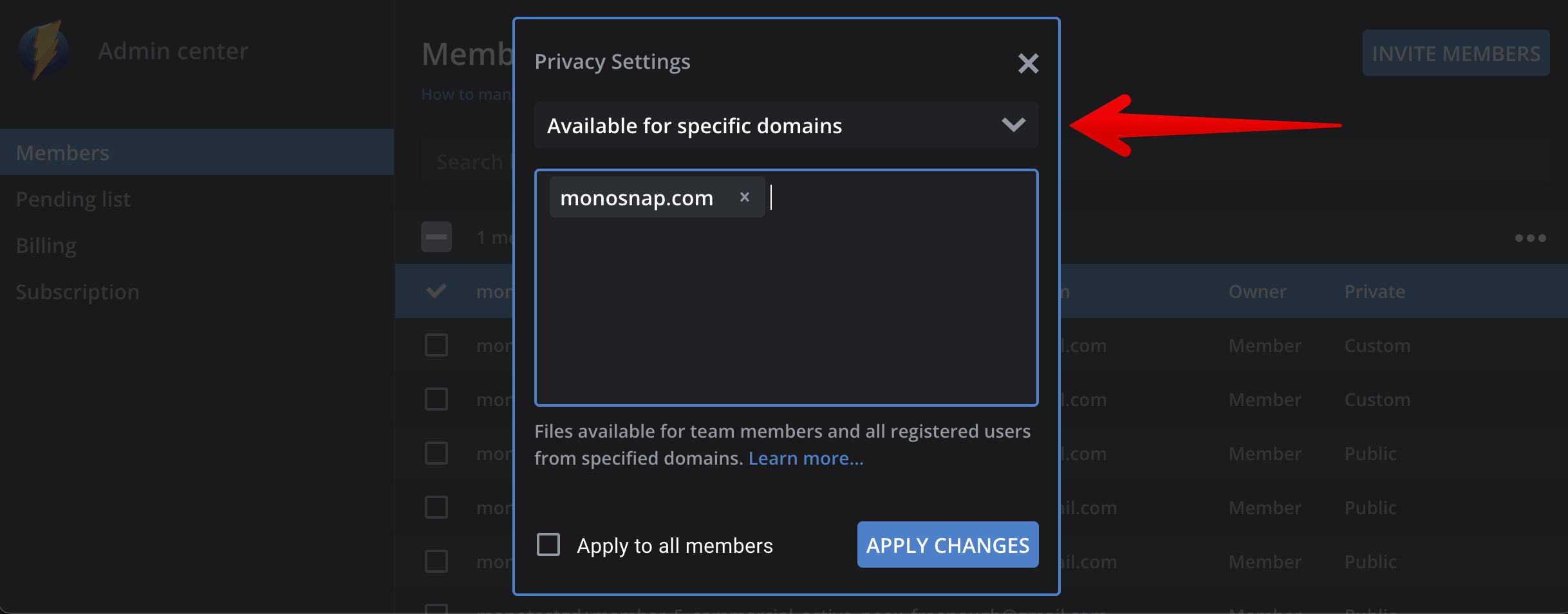Enable Apply to all members checkbox

[x=548, y=545]
